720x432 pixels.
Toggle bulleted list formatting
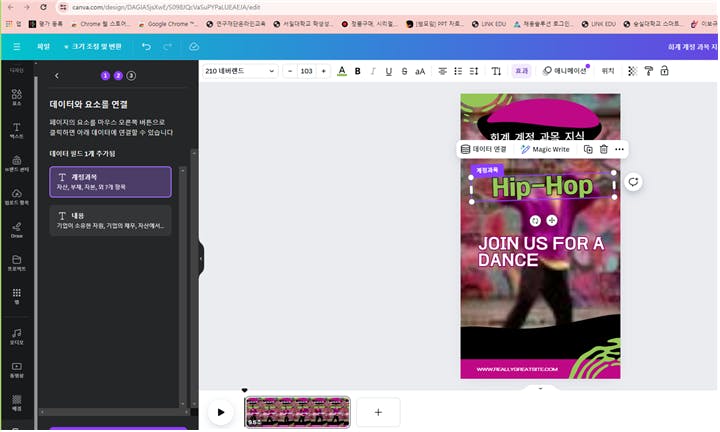tap(458, 71)
